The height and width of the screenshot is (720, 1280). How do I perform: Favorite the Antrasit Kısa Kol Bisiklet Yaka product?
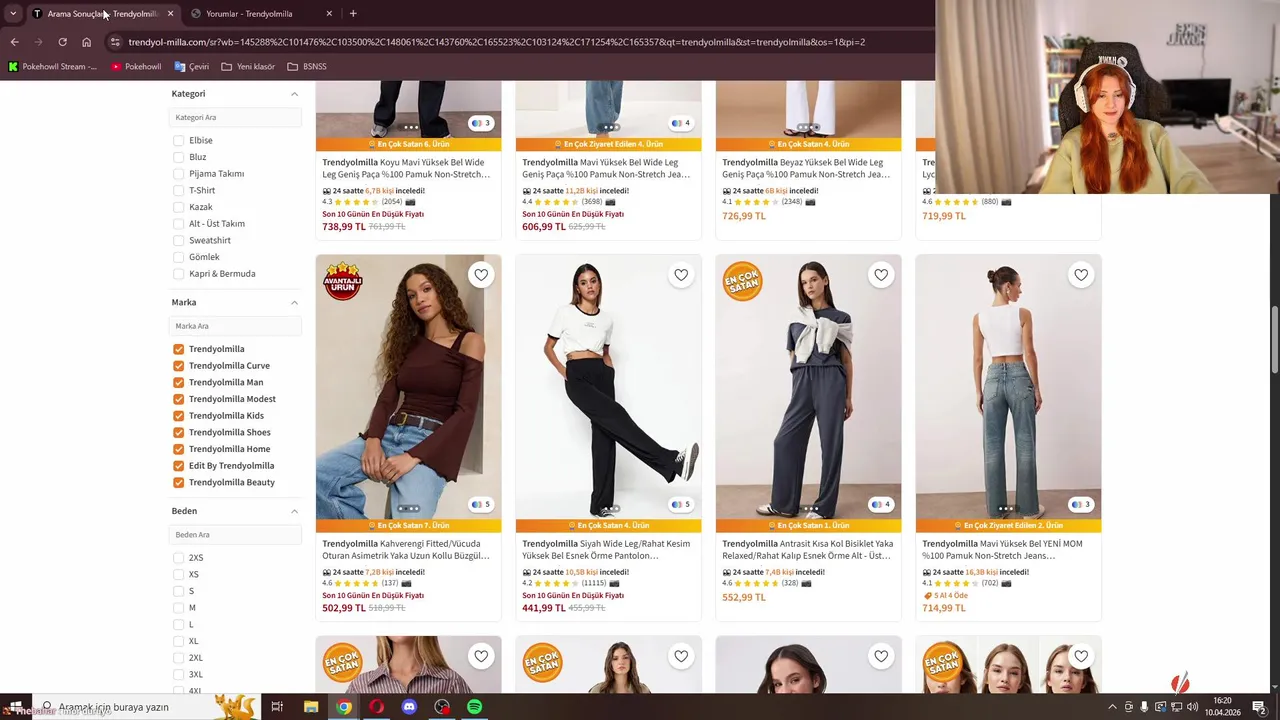(x=881, y=275)
